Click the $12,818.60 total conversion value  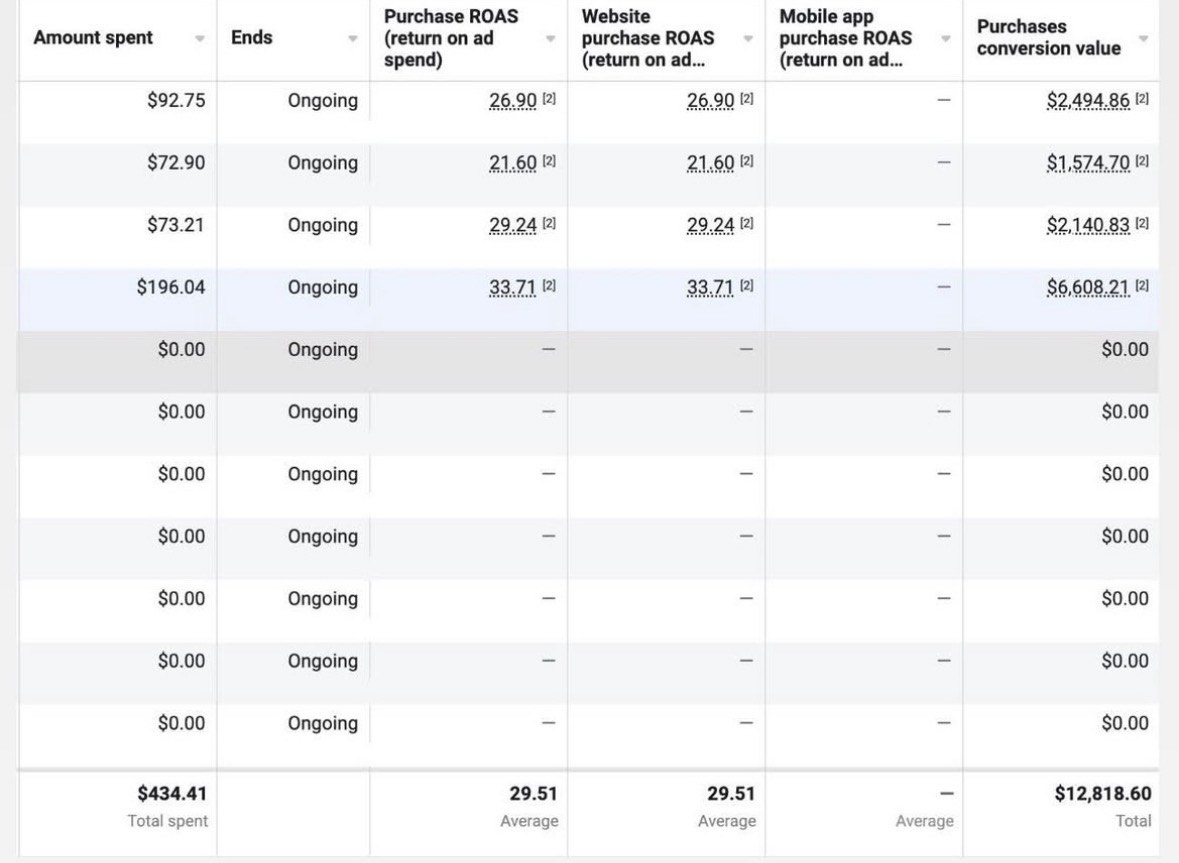(1102, 794)
